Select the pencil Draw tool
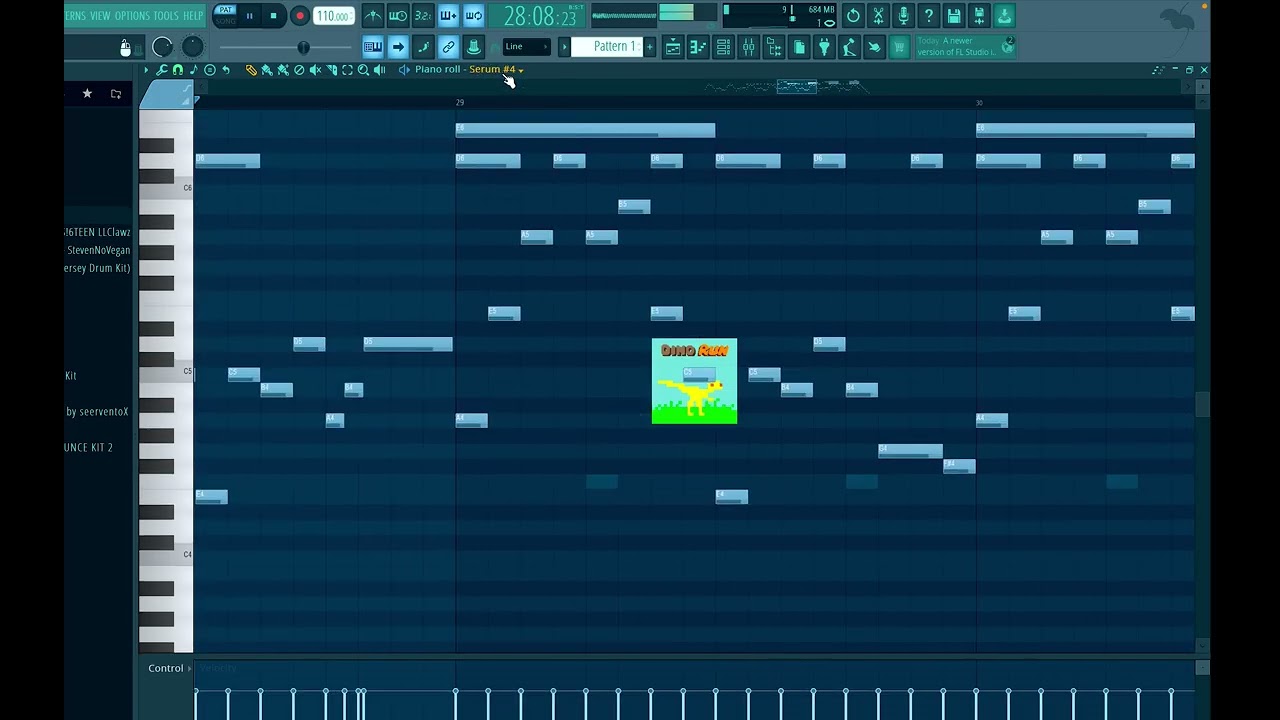This screenshot has width=1280, height=720. (251, 70)
